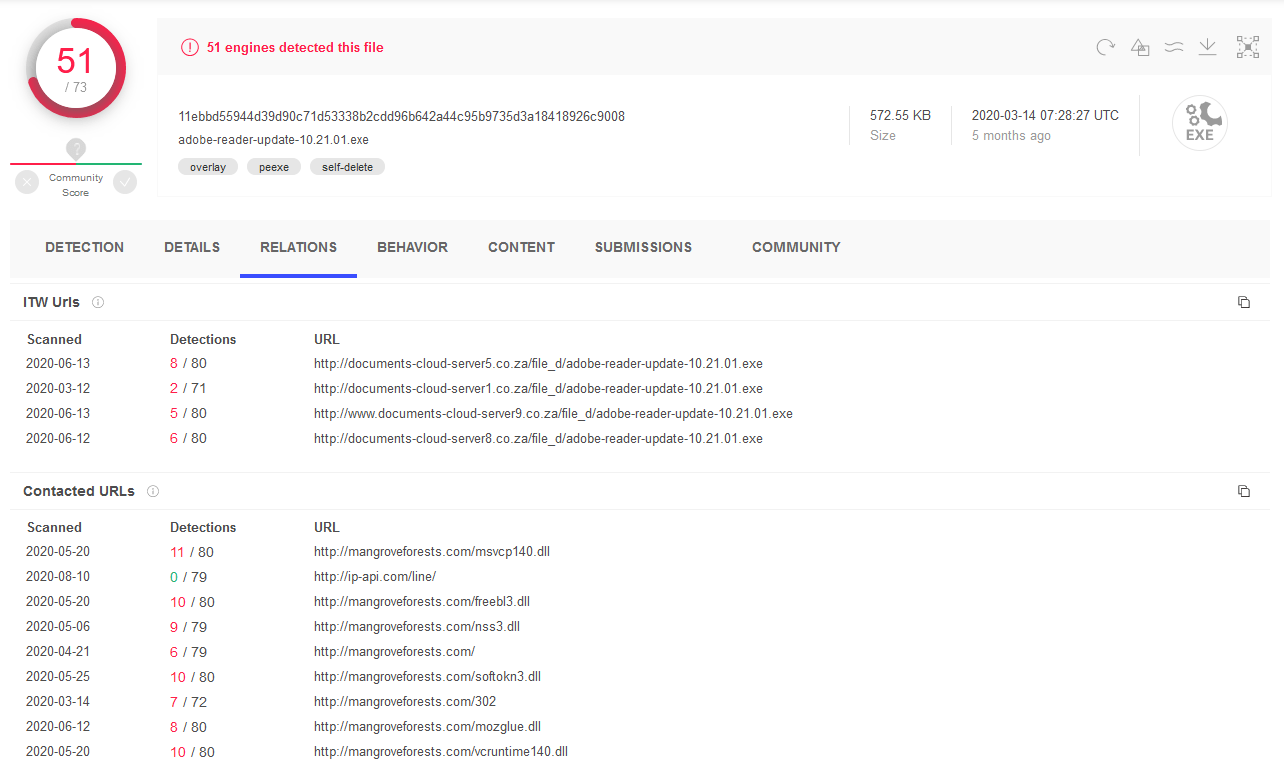Click '51 engines detected this file' message
Image resolution: width=1284 pixels, height=771 pixels.
pyautogui.click(x=295, y=47)
